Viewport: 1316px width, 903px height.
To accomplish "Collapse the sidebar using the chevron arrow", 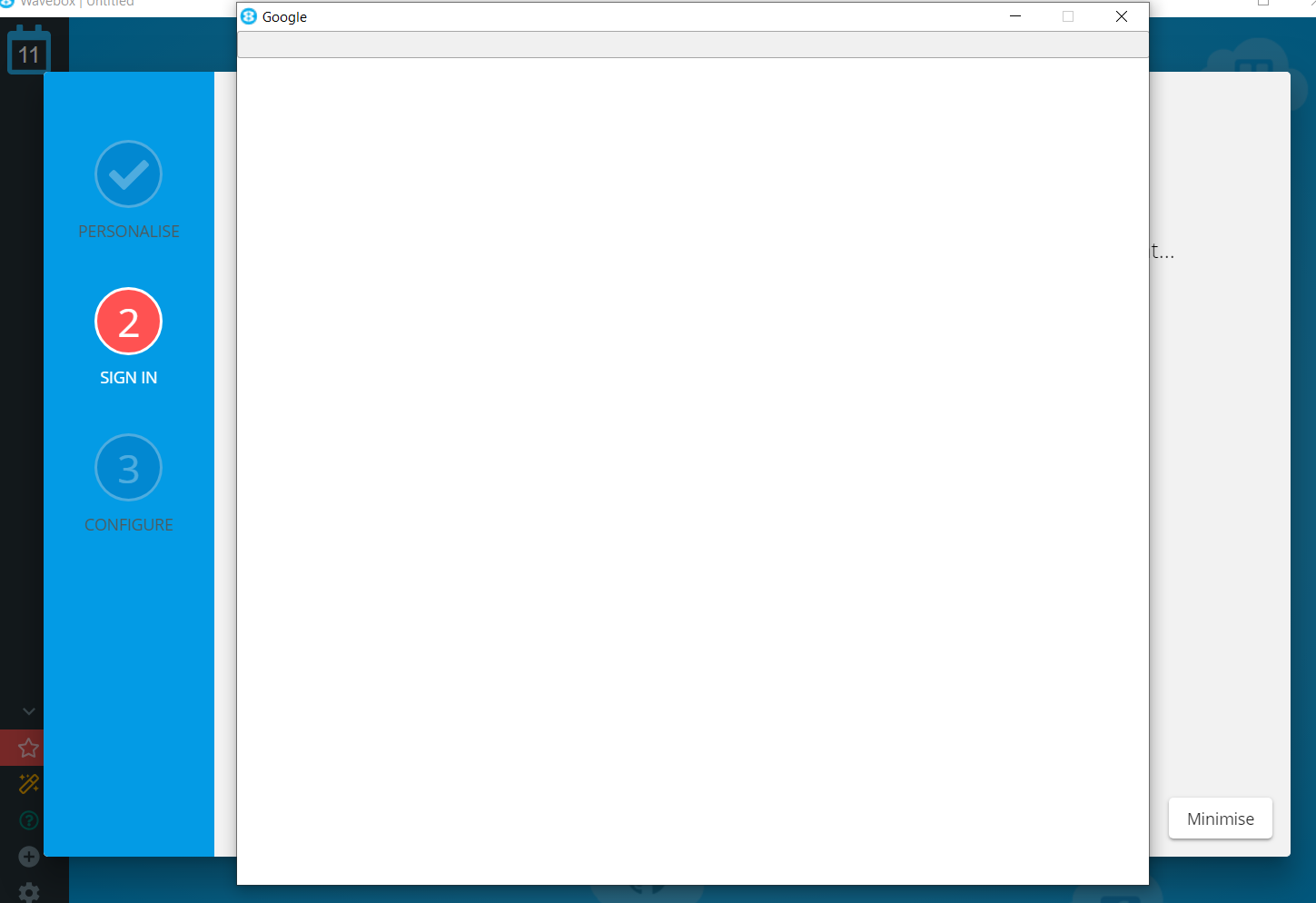I will [x=28, y=711].
